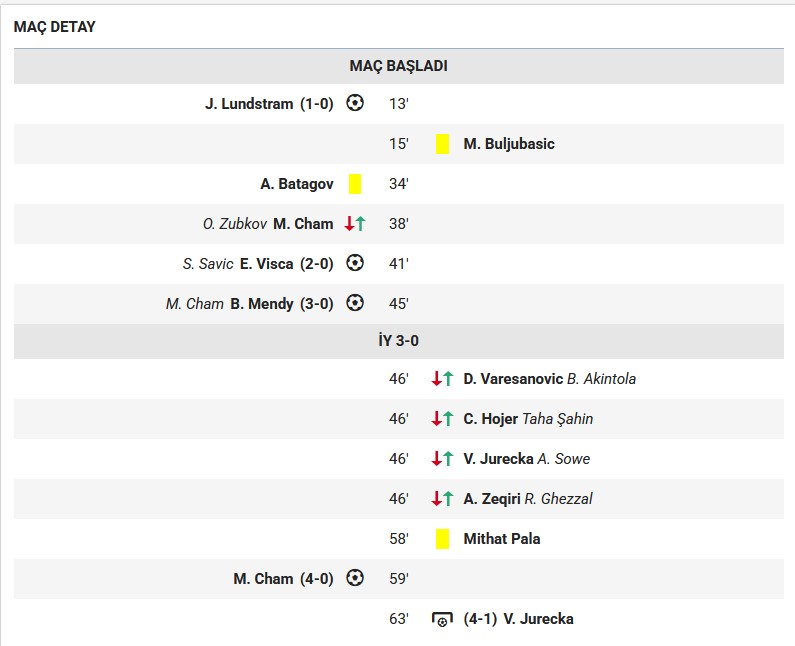This screenshot has width=795, height=646.
Task: Click A. Batagov's yellow card icon
Action: tap(355, 184)
